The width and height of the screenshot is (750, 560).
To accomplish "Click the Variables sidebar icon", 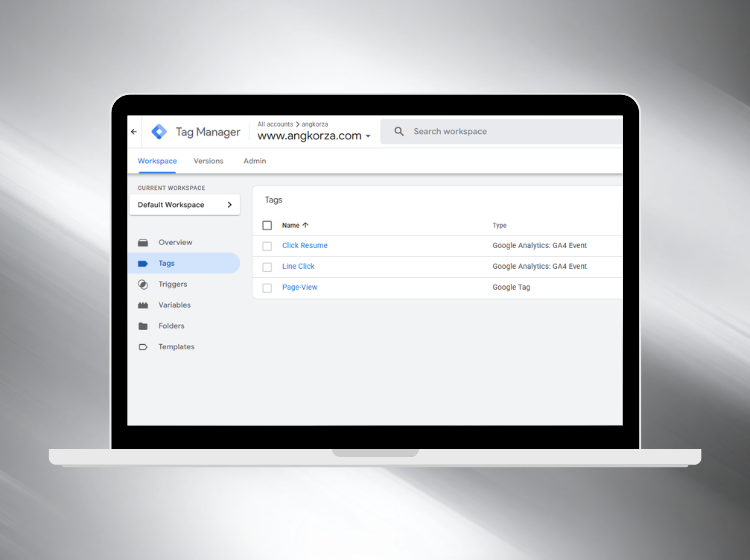I will click(143, 305).
